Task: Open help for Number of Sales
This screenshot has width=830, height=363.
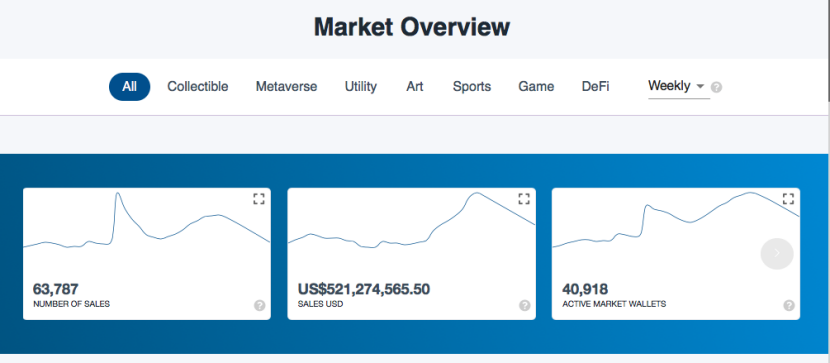Action: [259, 305]
